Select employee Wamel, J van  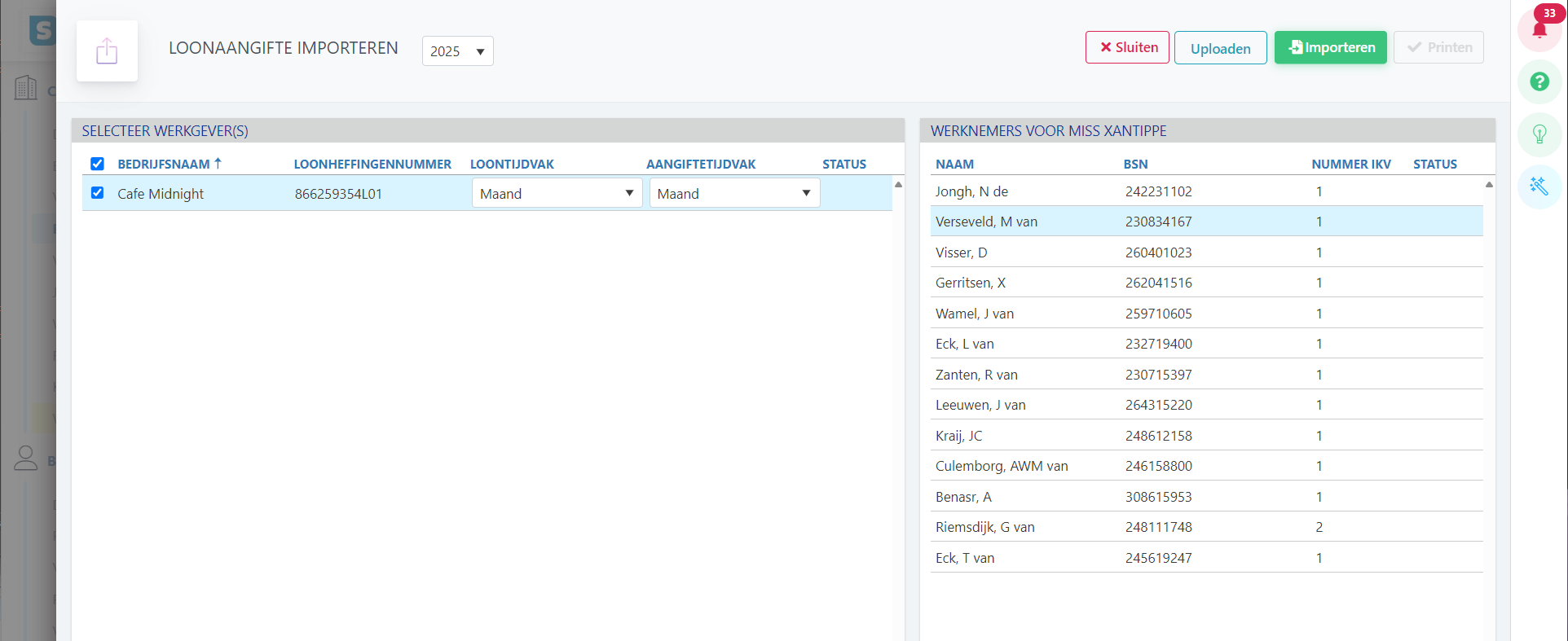coord(975,314)
